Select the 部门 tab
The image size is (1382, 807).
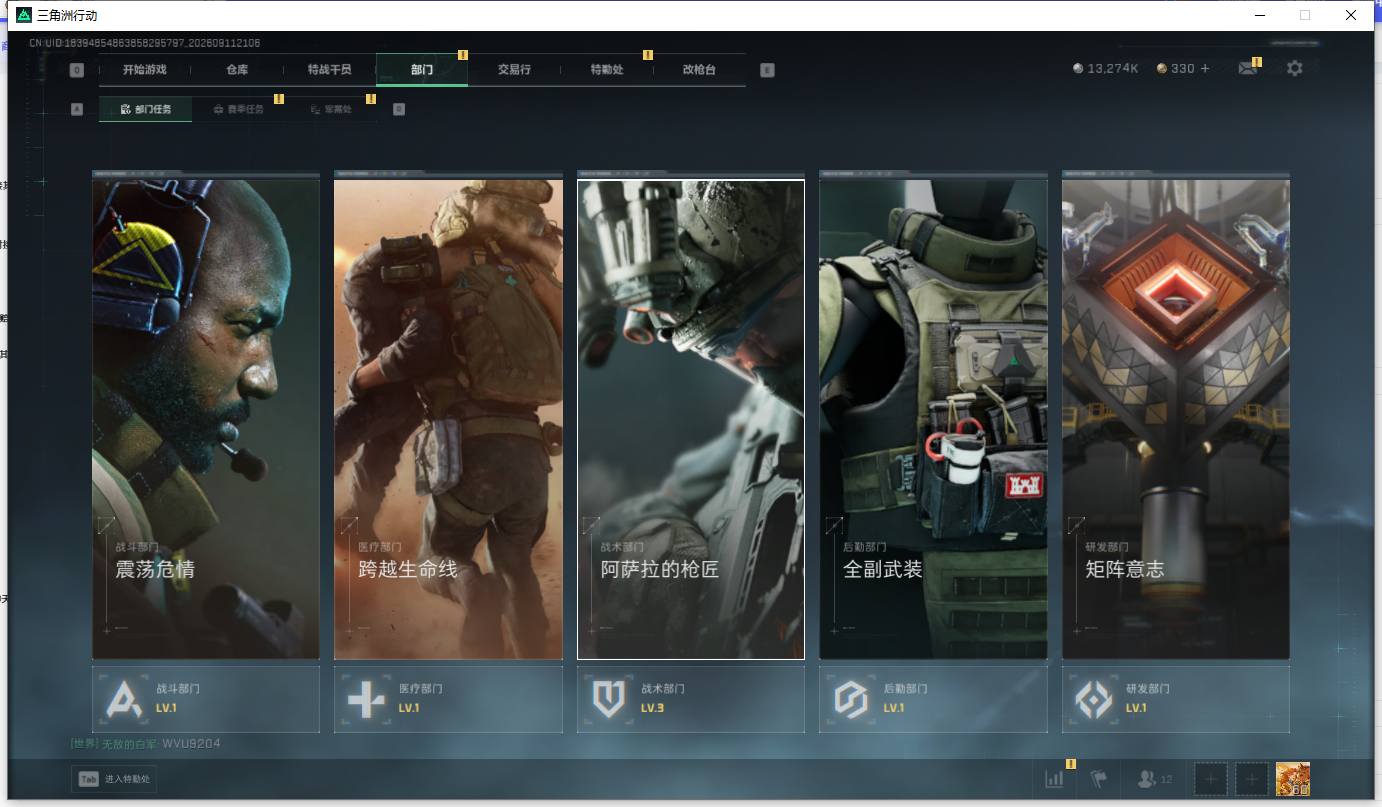click(x=422, y=70)
